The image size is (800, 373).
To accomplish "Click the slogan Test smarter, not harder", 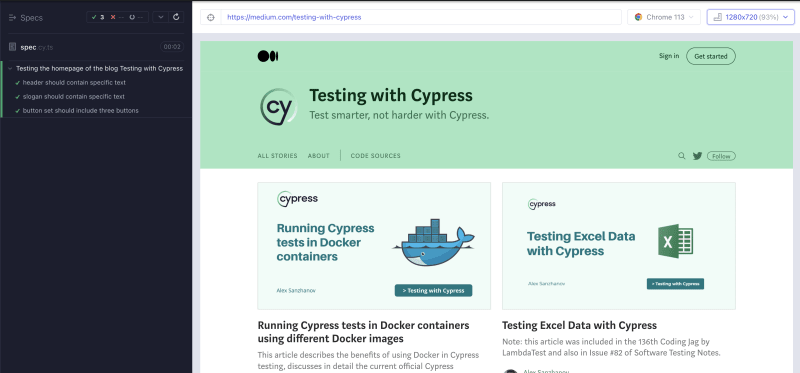I will click(x=399, y=115).
